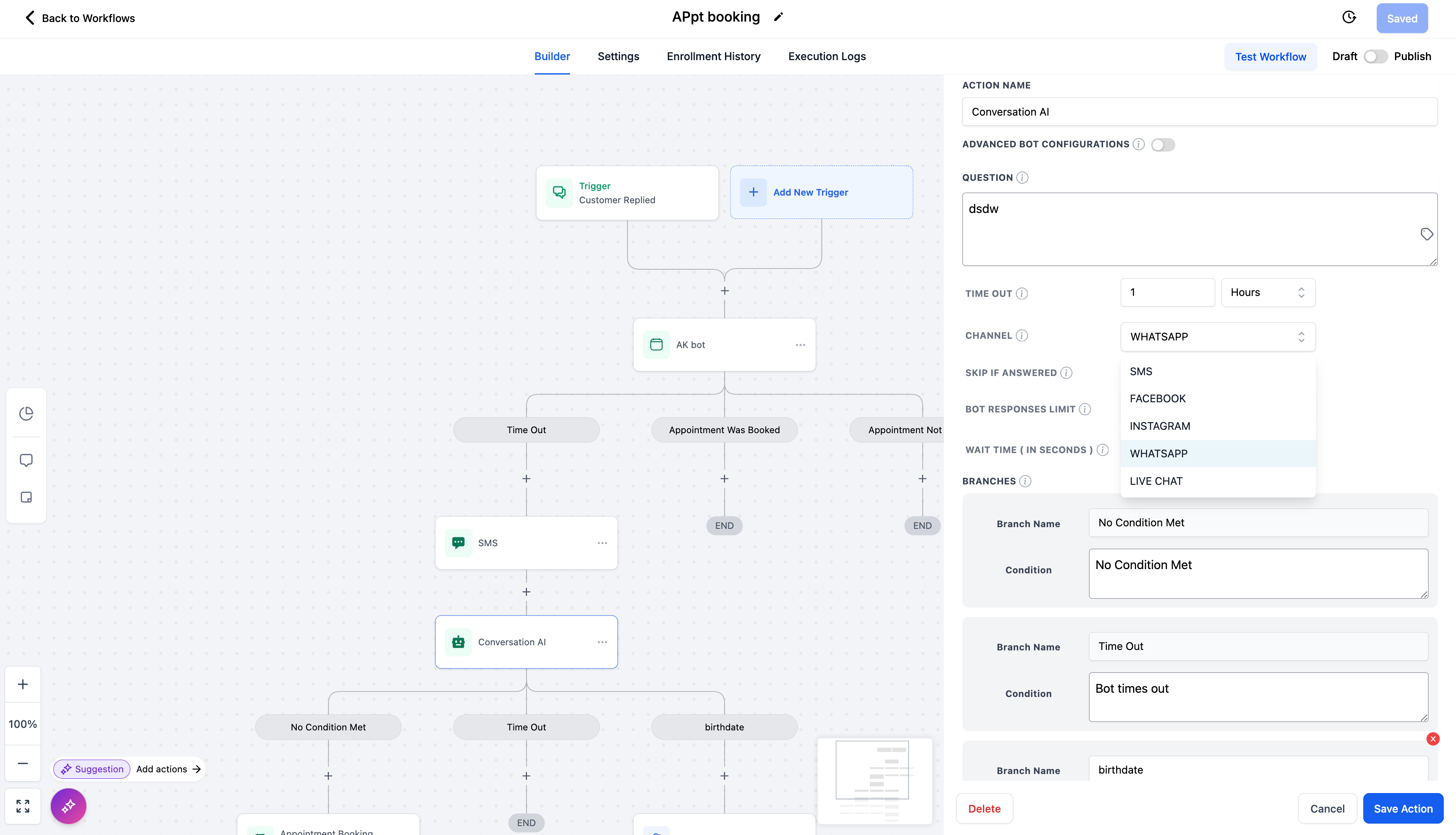Click the Test Workflow button
The height and width of the screenshot is (835, 1456).
pos(1270,57)
